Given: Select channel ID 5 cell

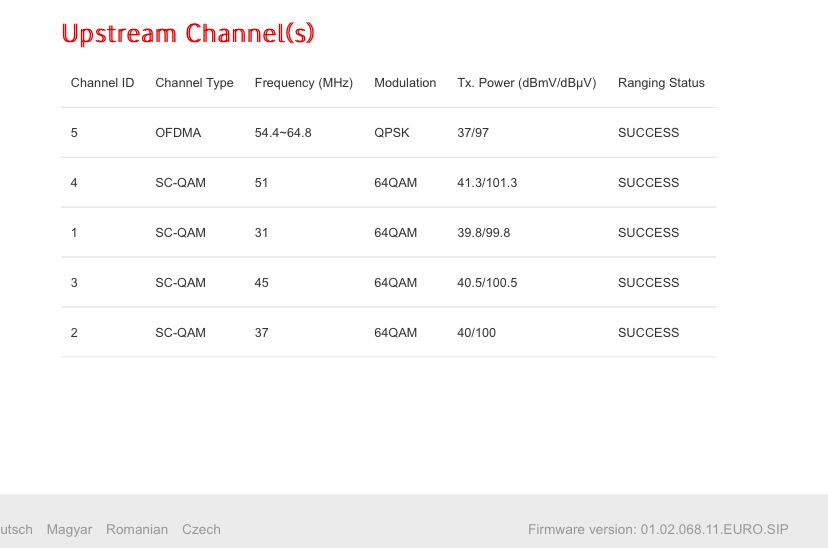Looking at the screenshot, I should coord(74,133).
